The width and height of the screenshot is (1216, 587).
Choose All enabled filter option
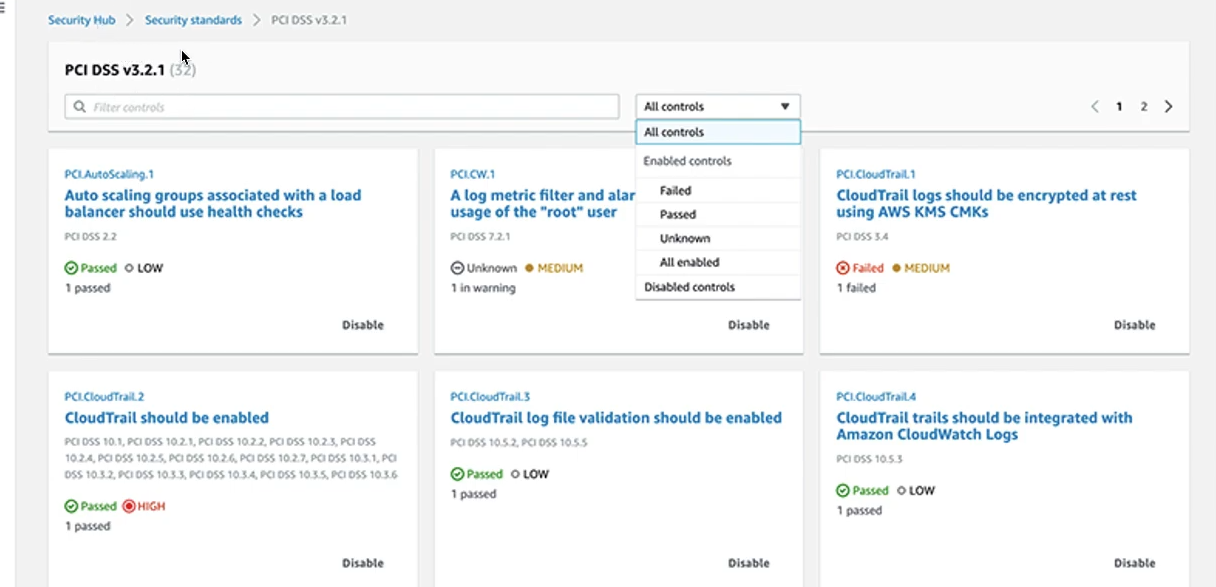coord(689,262)
